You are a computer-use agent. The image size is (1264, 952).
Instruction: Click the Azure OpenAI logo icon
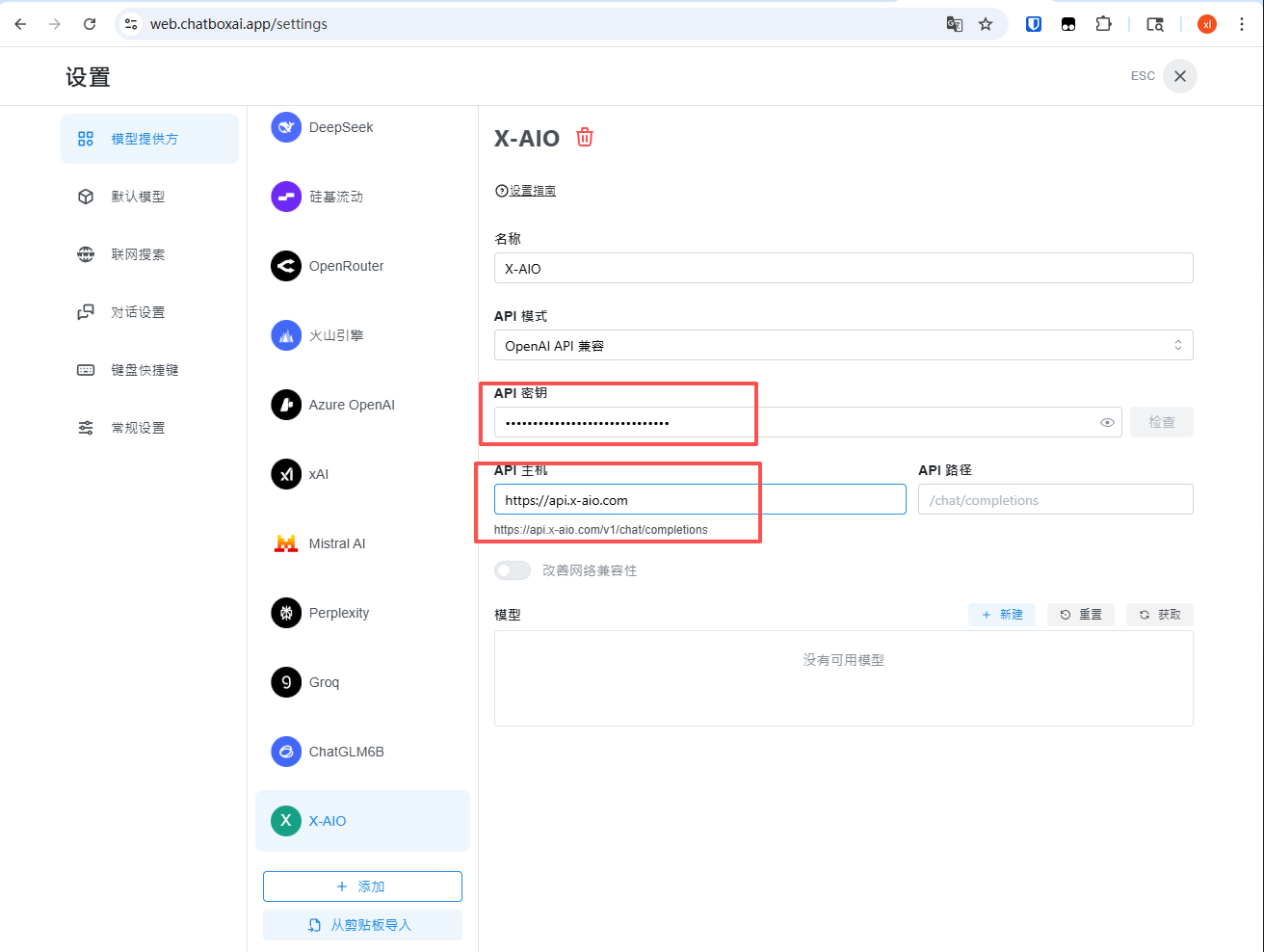[x=286, y=405]
